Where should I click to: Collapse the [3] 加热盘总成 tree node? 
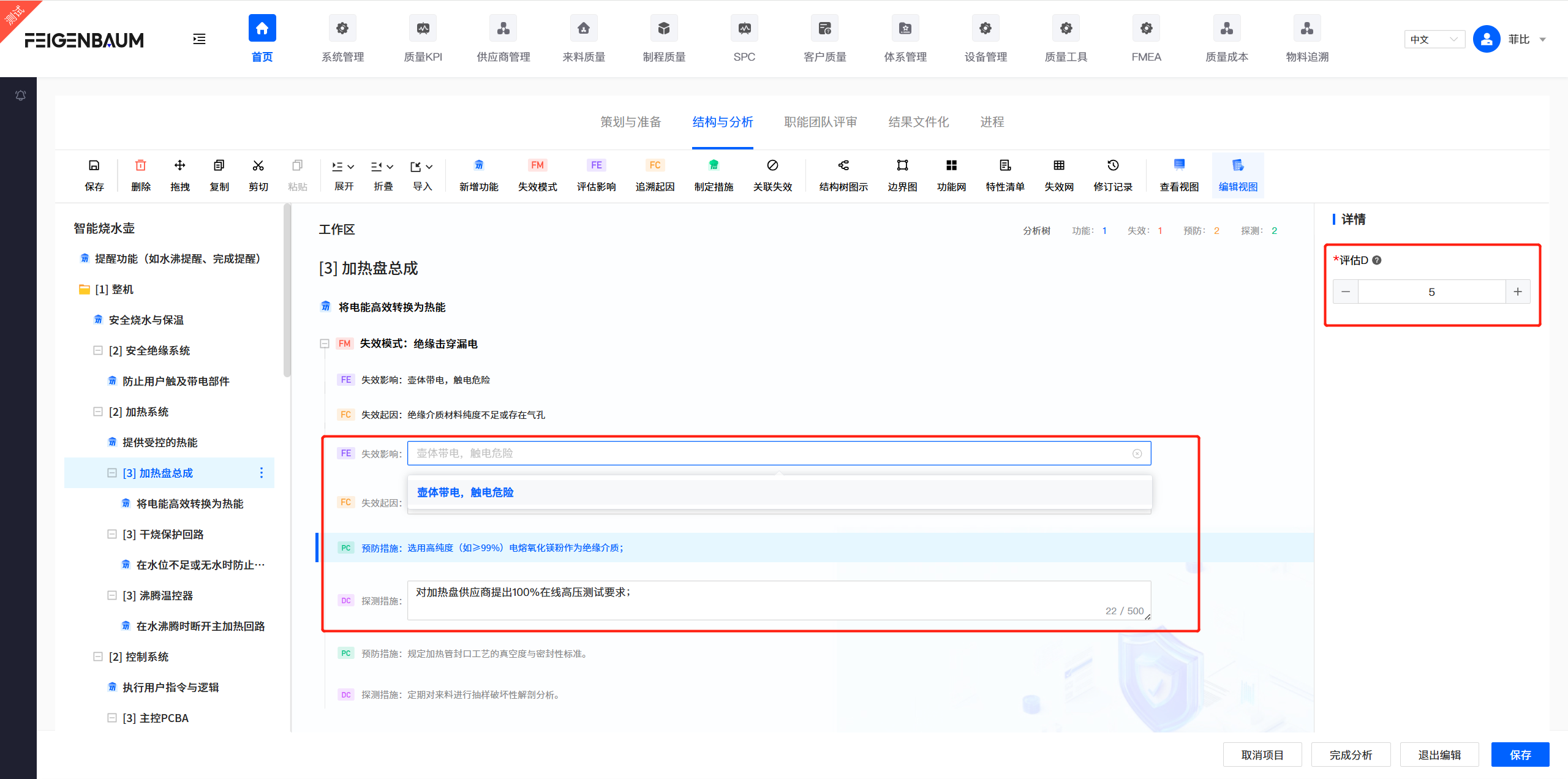(x=111, y=472)
